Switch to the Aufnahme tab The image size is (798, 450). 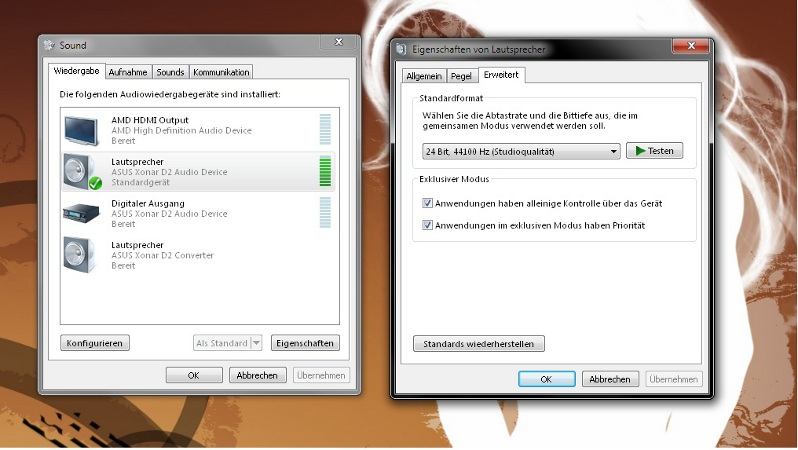(128, 72)
